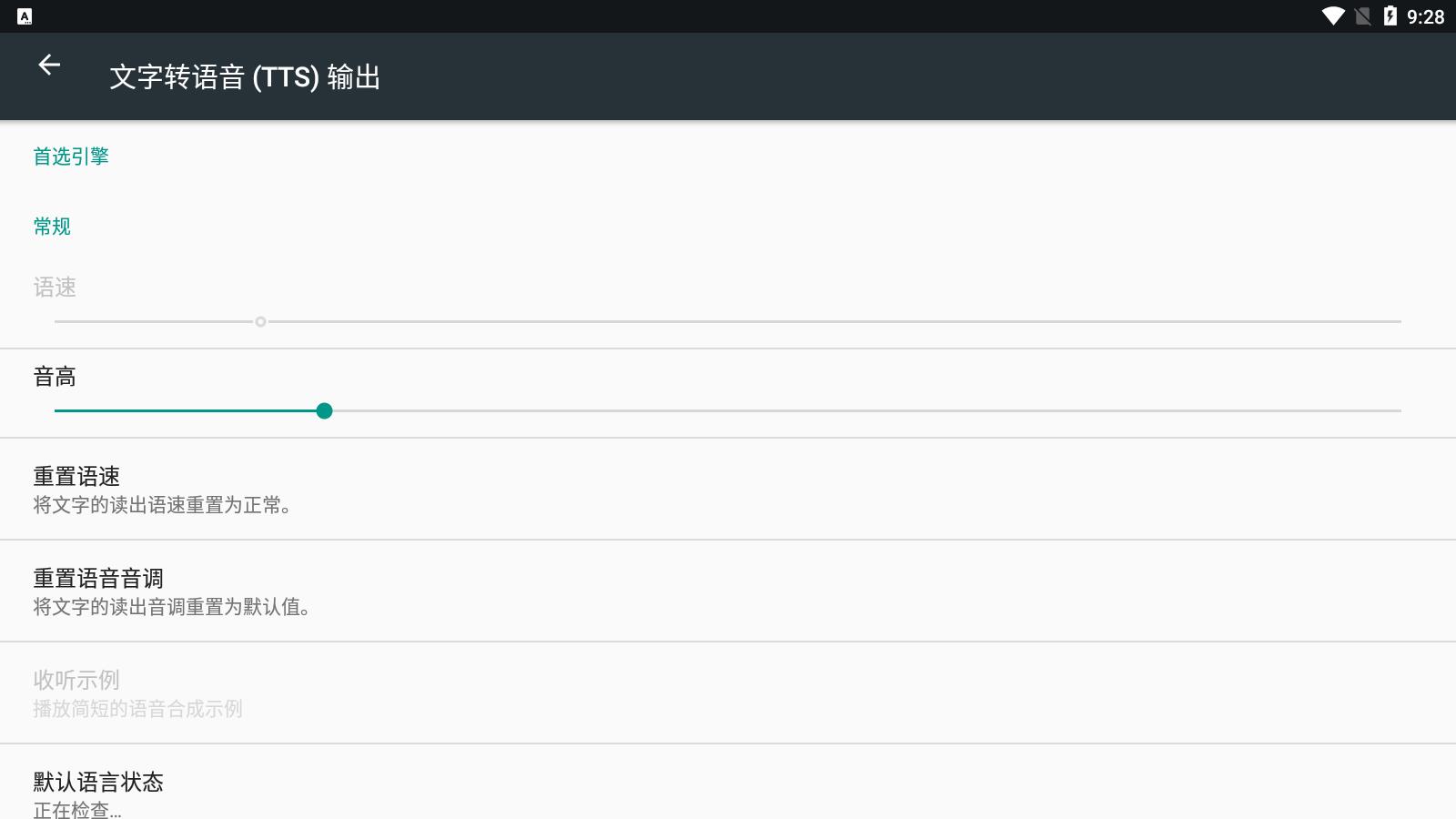
Task: Tap the 常规 section header
Action: click(x=52, y=227)
